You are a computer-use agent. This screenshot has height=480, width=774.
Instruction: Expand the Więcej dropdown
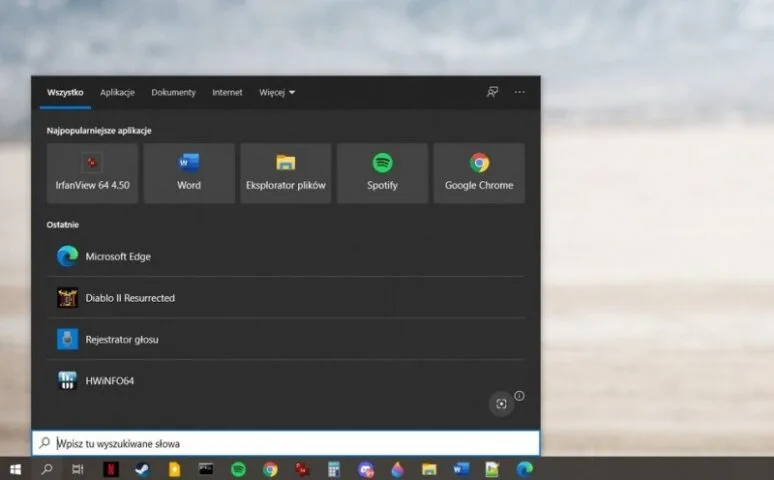click(x=277, y=92)
